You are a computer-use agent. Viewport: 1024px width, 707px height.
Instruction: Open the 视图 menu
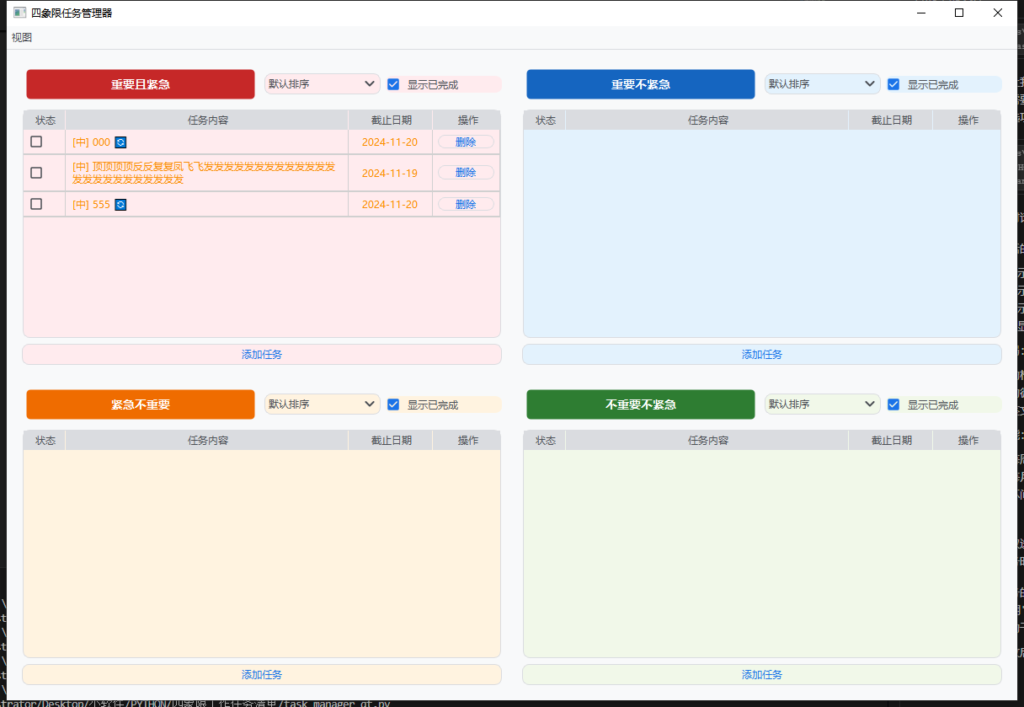point(22,38)
